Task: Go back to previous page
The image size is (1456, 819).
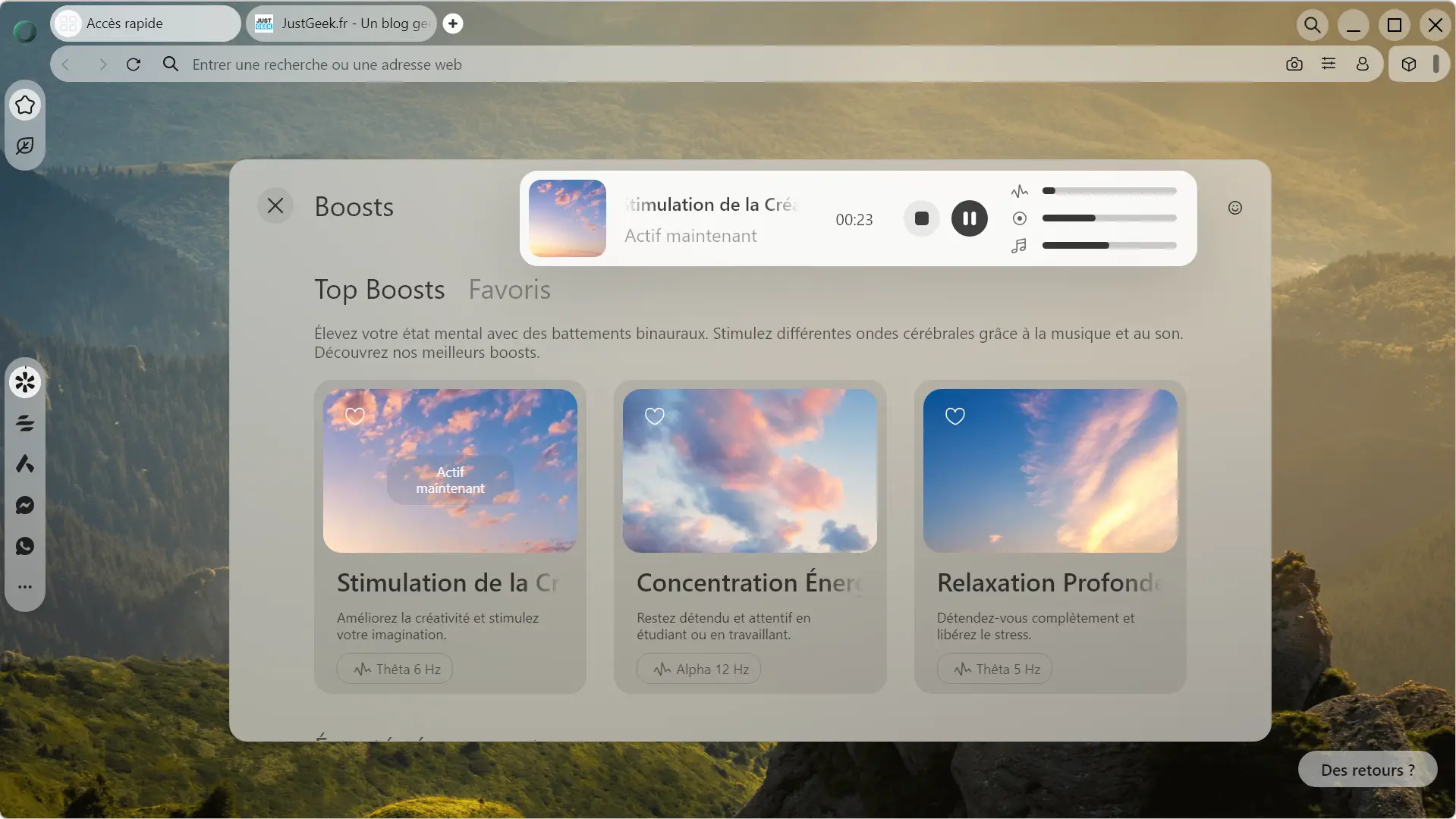Action: [x=66, y=64]
